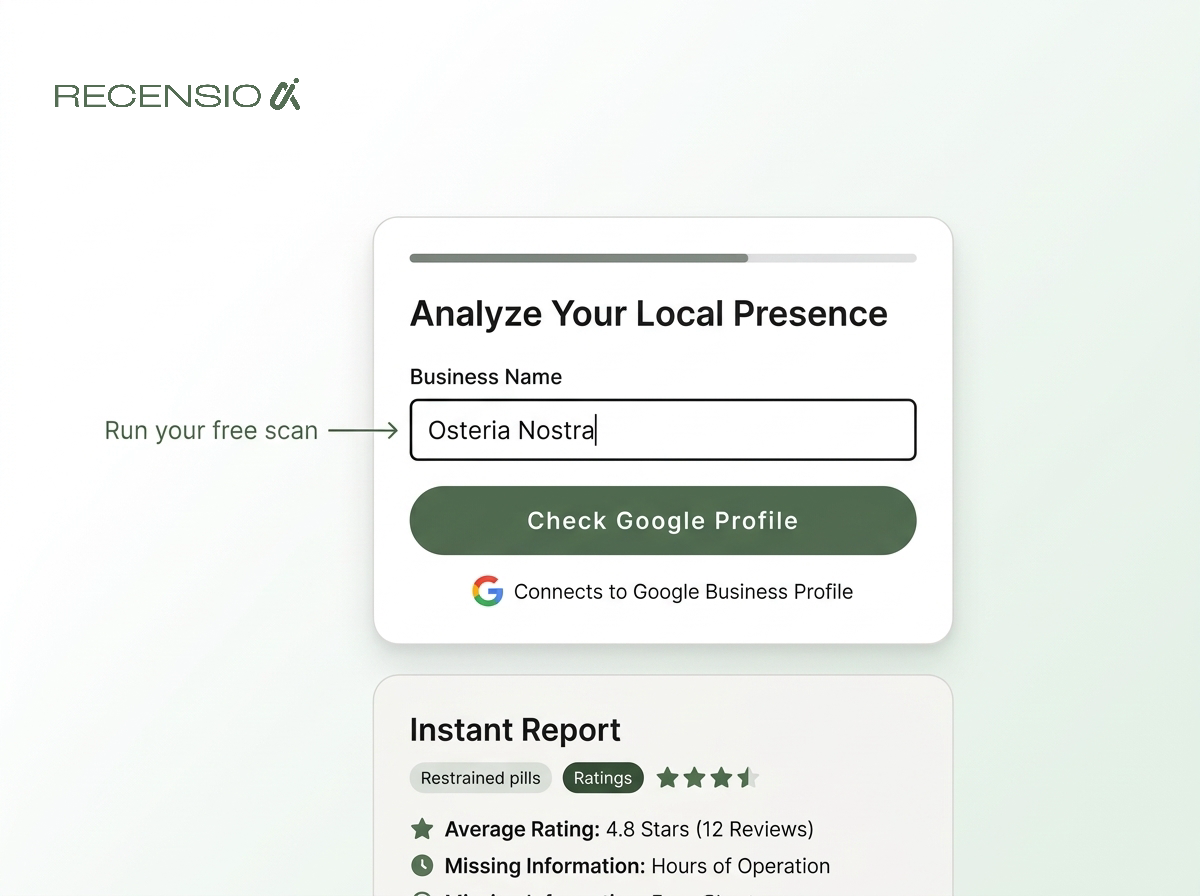1200x896 pixels.
Task: Click Missing Information: Hours of Operation text
Action: point(637,866)
